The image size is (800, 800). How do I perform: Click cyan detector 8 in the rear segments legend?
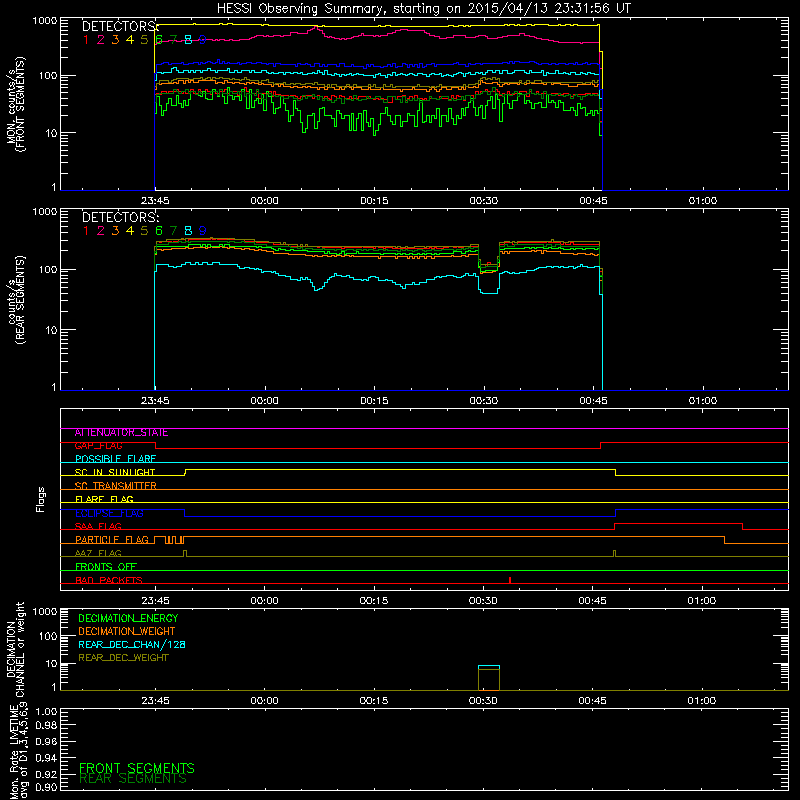click(x=188, y=231)
